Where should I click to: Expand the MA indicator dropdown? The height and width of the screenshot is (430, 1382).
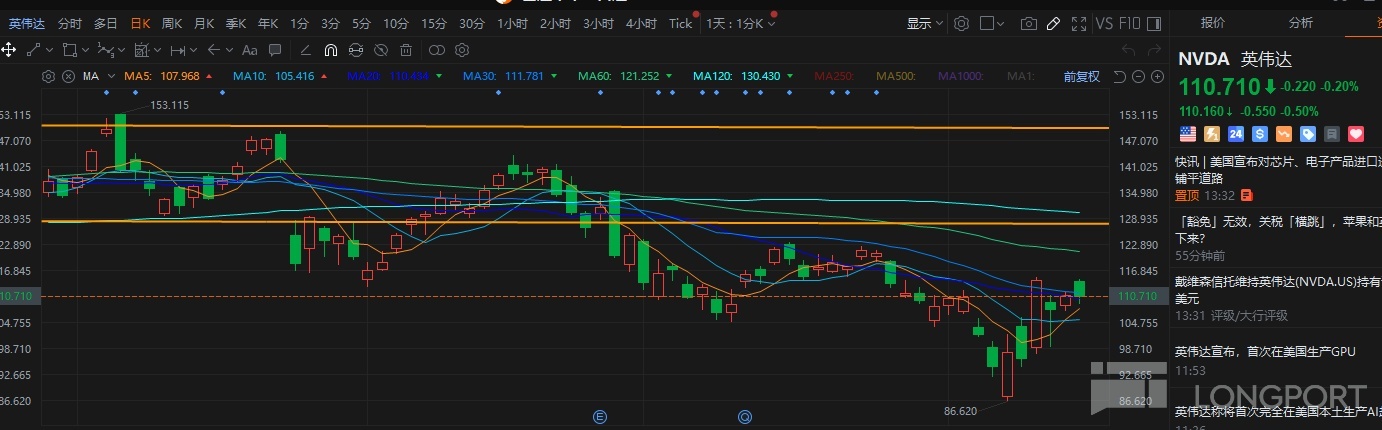[x=111, y=76]
